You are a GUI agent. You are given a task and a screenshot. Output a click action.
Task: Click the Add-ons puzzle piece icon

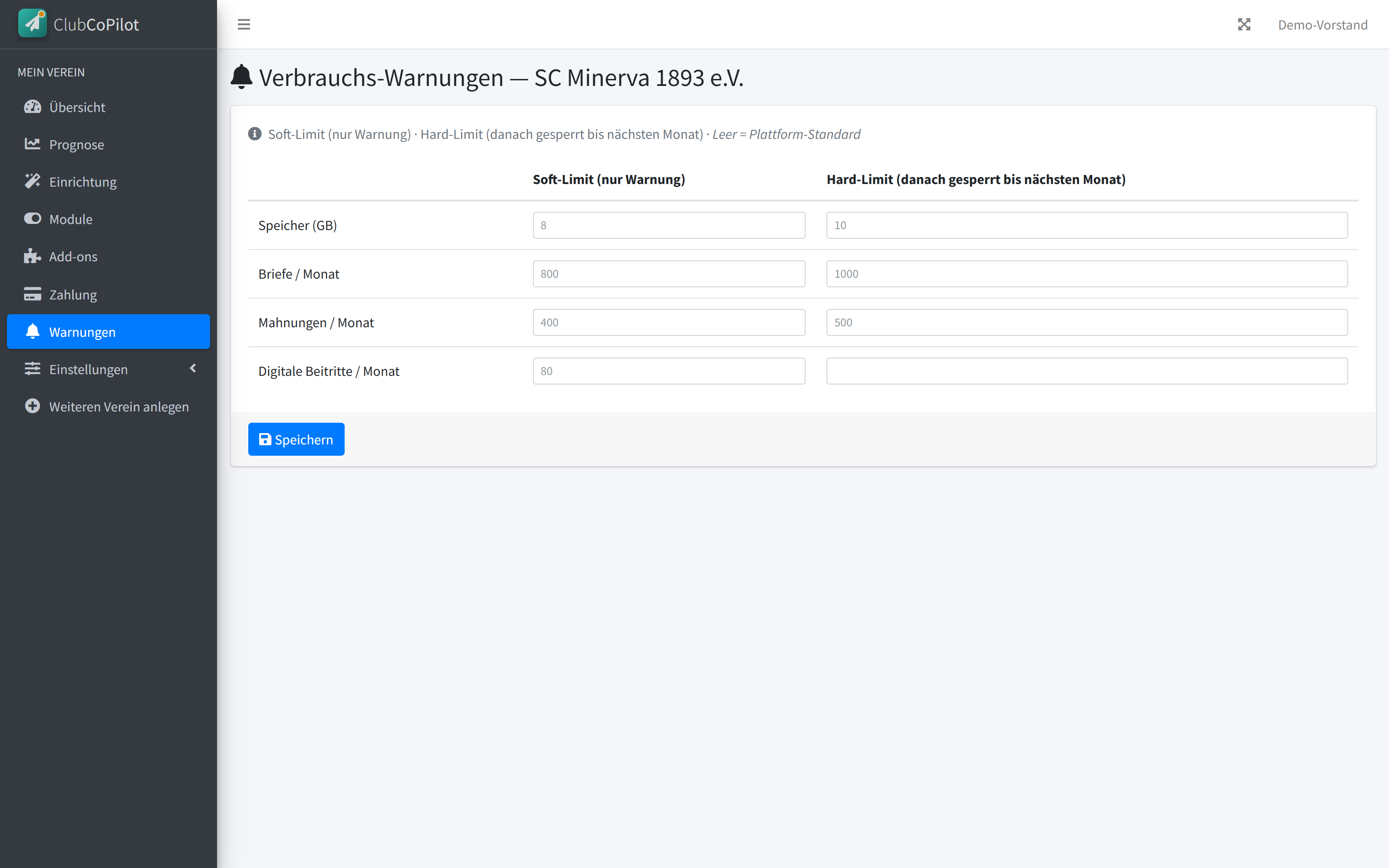pos(33,256)
